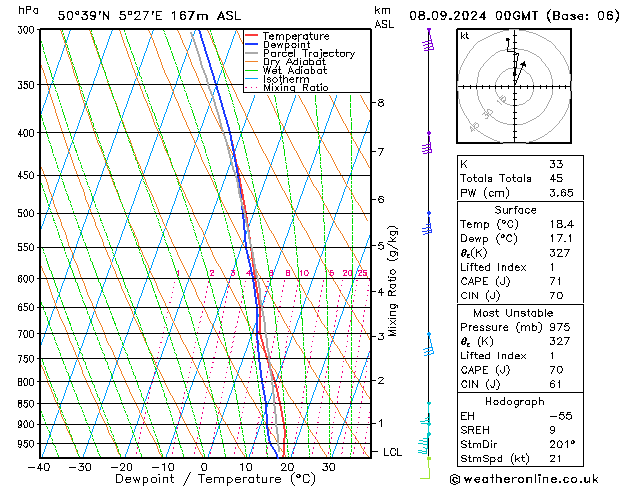Click the 8 km altitude label
Viewport: 629px width, 486px height.
coord(381,103)
